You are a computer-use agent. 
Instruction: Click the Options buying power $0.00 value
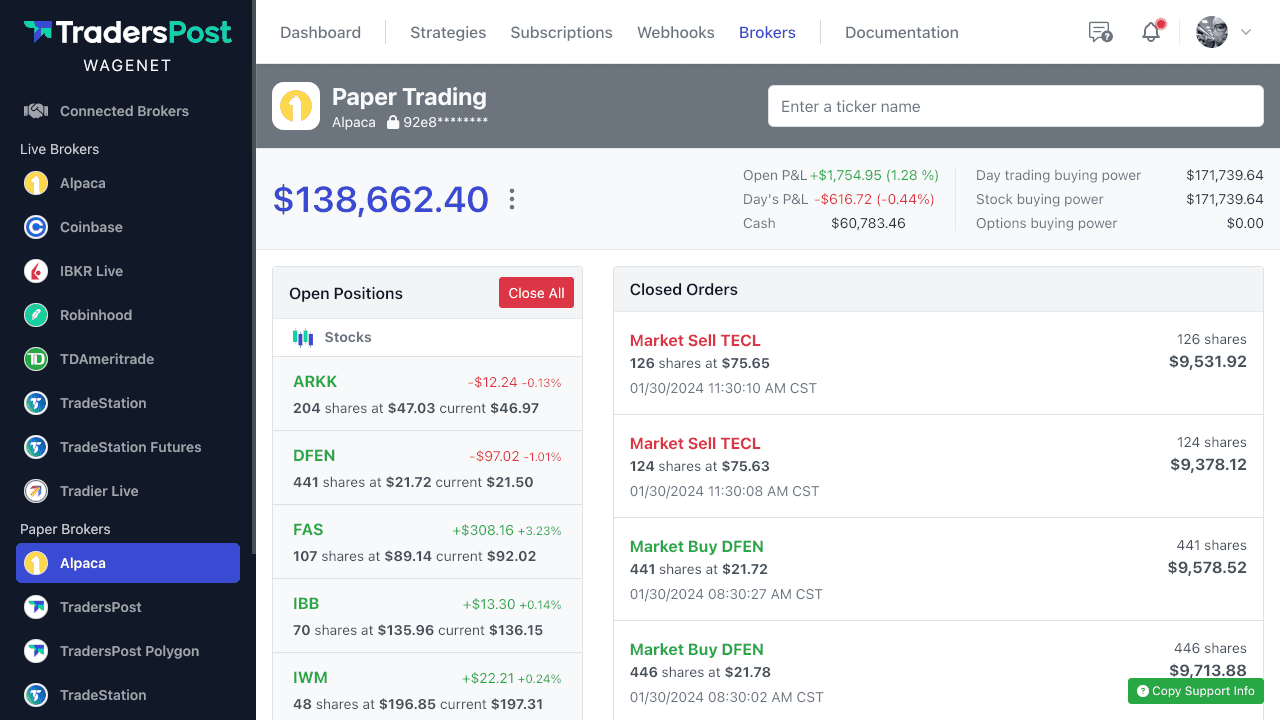(x=1245, y=223)
